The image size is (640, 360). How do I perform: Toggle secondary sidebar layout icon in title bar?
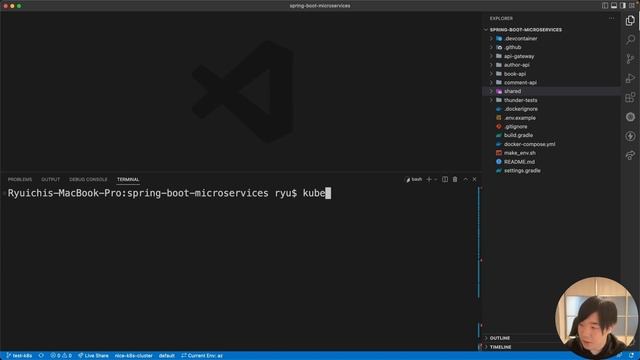pyautogui.click(x=623, y=6)
